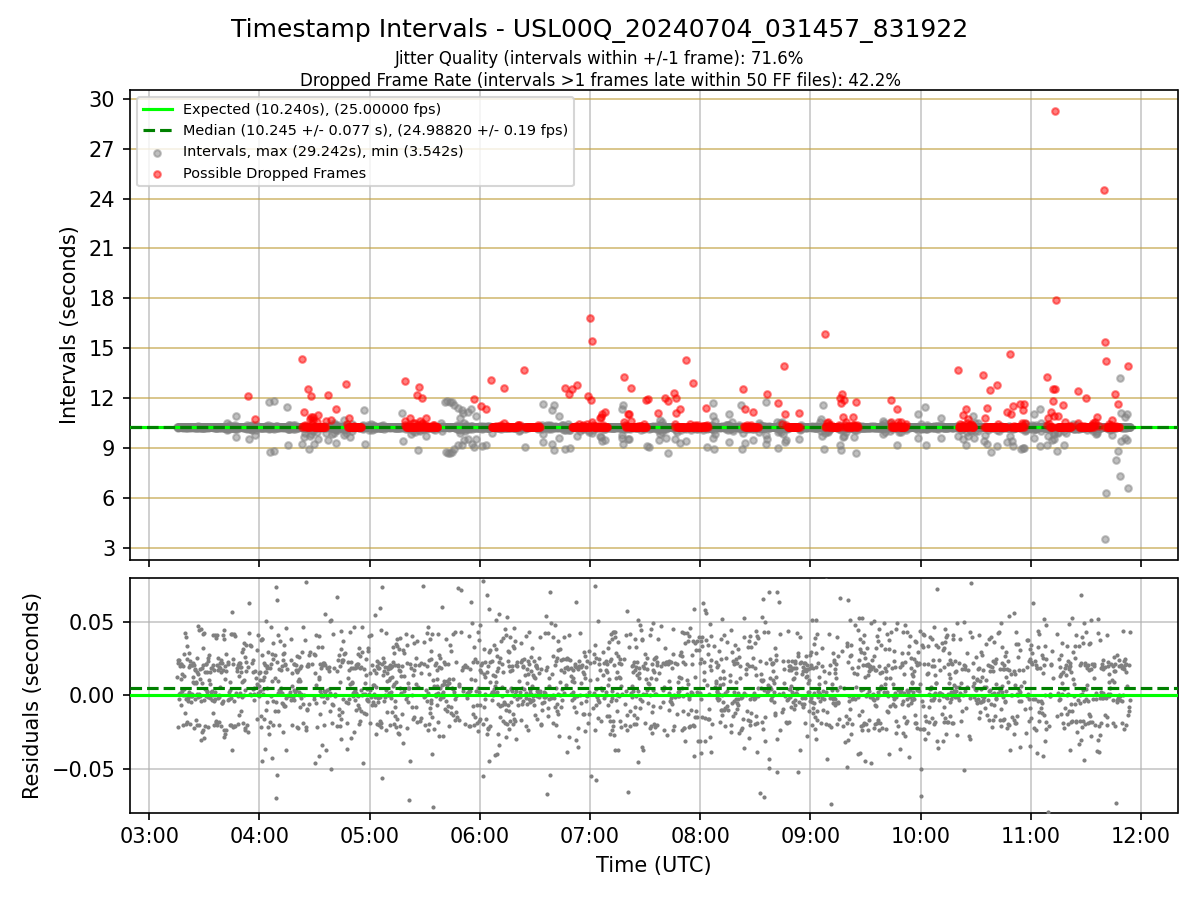Click the 0.00 tick on the residuals axis
The height and width of the screenshot is (900, 1200).
94,695
